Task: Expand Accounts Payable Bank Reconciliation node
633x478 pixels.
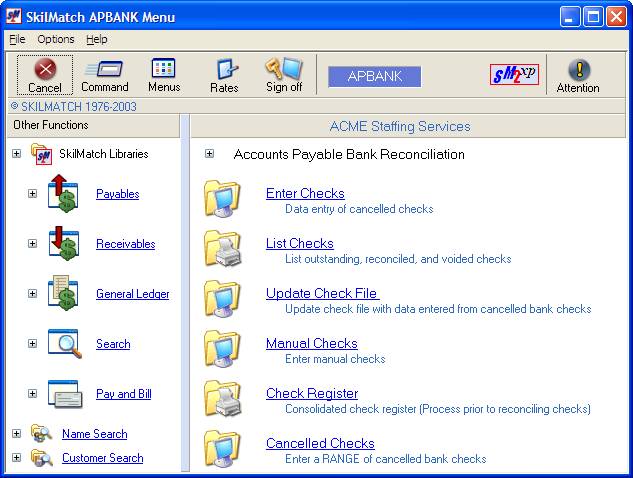Action: click(209, 153)
